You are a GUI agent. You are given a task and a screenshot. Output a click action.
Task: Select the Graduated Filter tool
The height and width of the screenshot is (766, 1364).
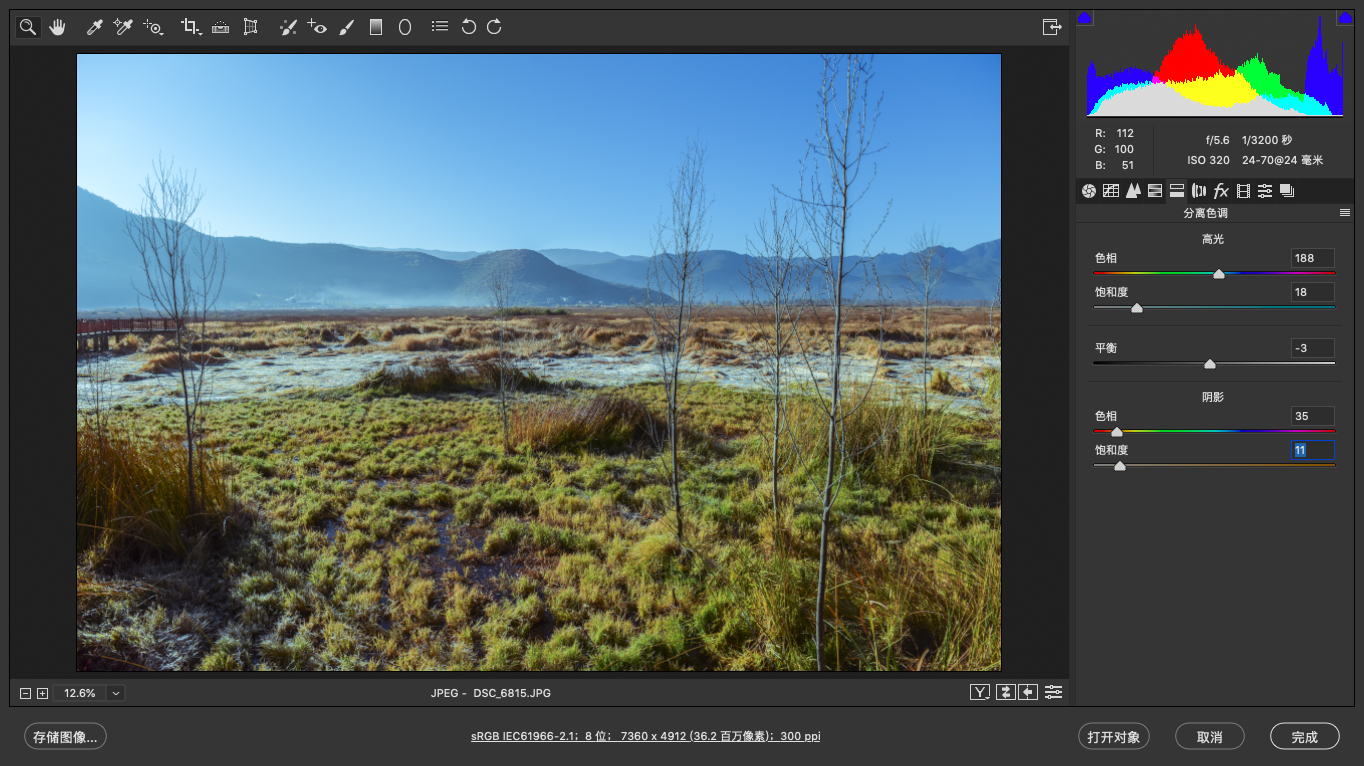point(376,27)
